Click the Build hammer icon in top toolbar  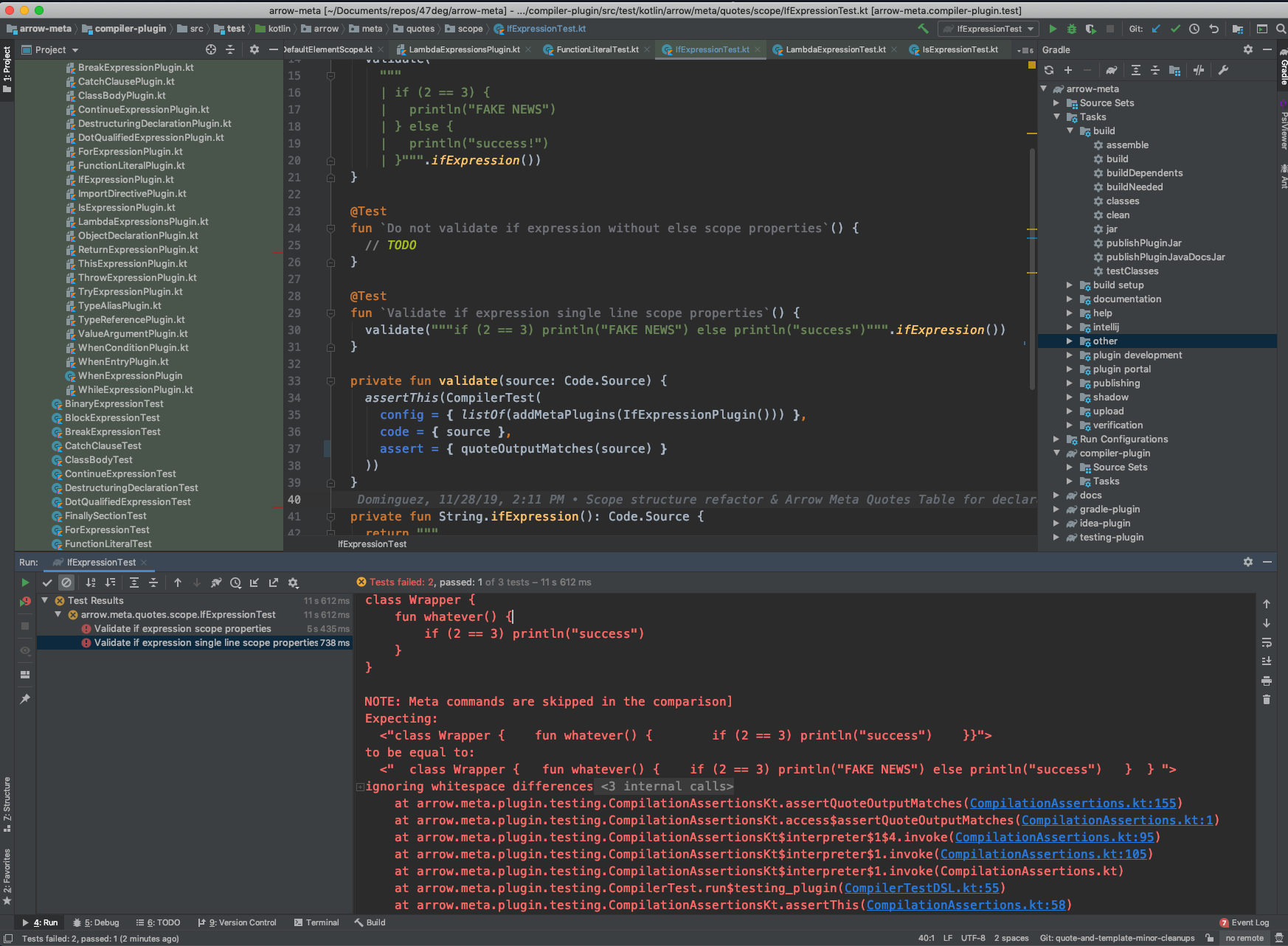[923, 29]
